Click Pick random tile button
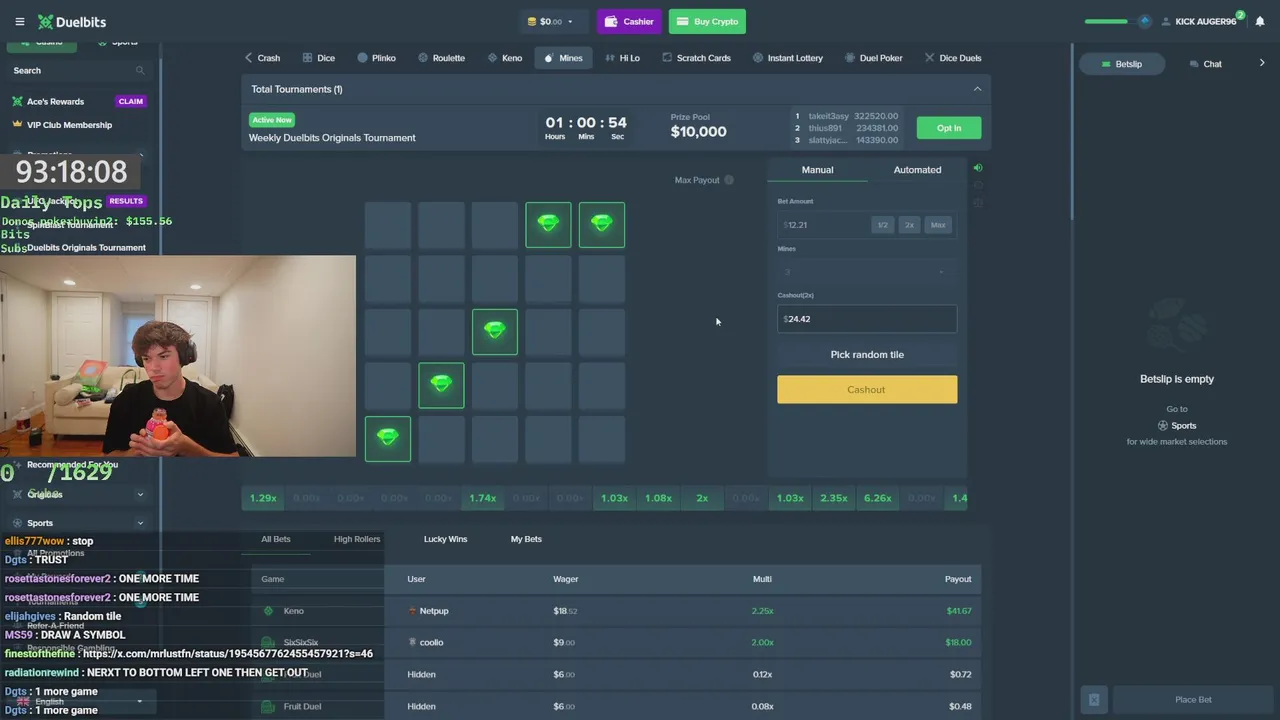This screenshot has height=720, width=1280. [867, 355]
